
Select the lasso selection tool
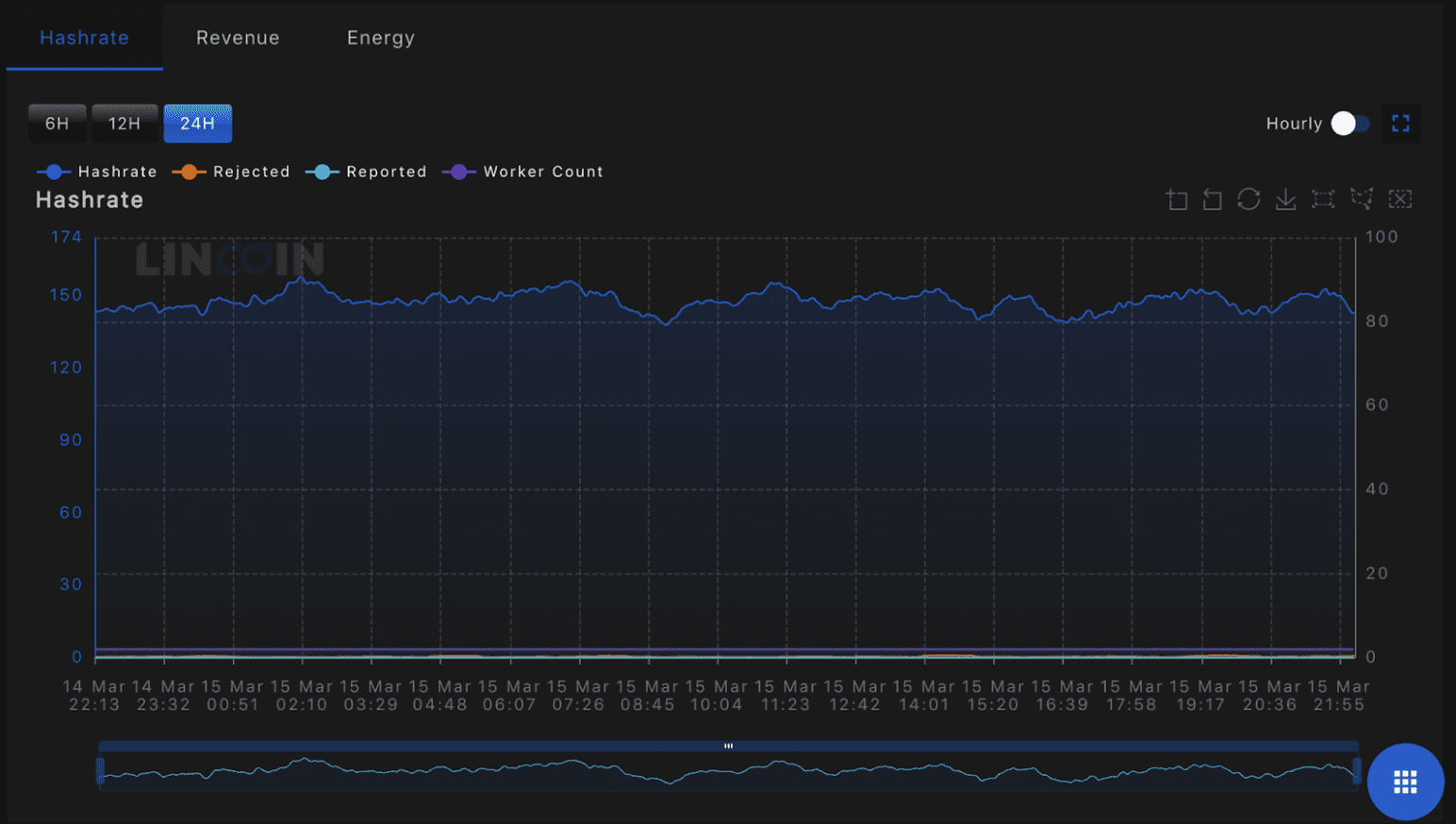point(1361,199)
